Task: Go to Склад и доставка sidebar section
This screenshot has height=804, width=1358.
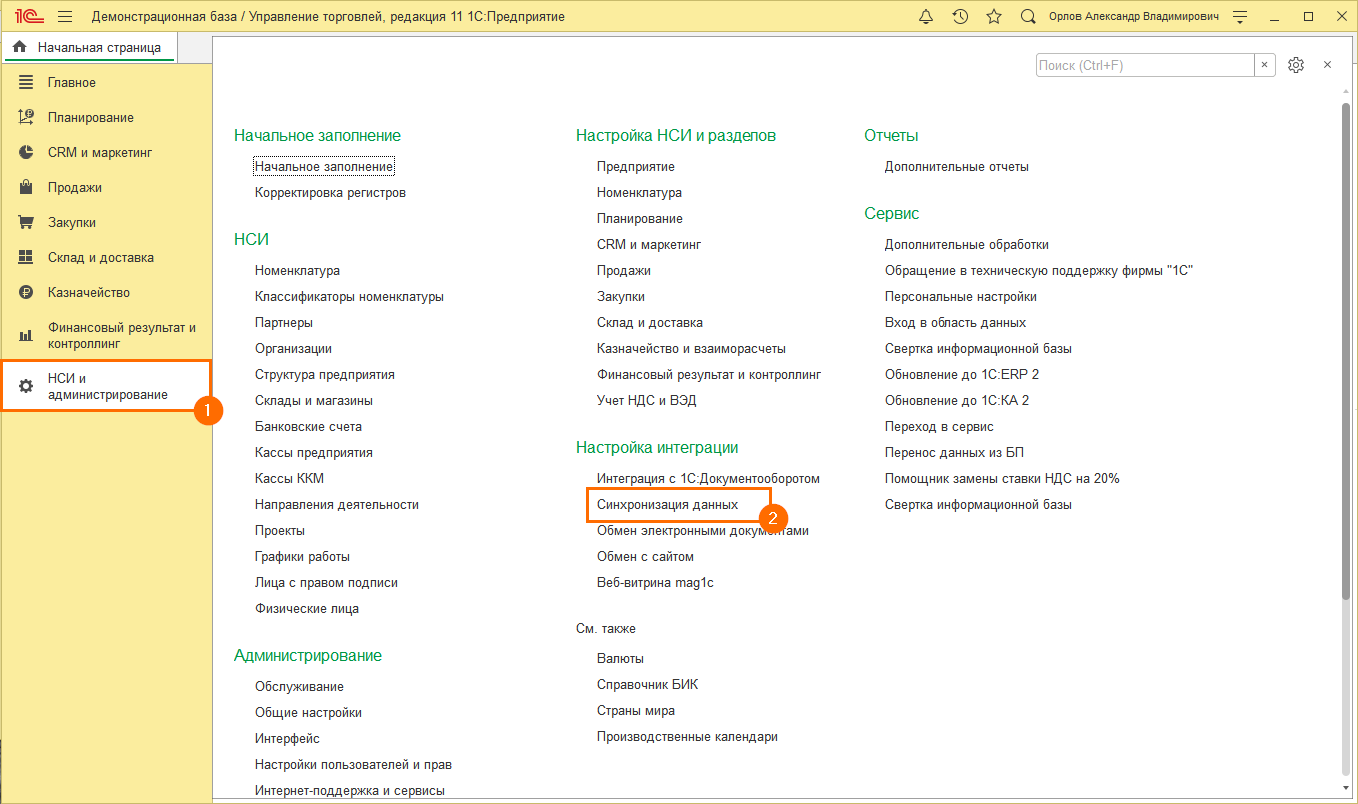Action: (x=100, y=257)
